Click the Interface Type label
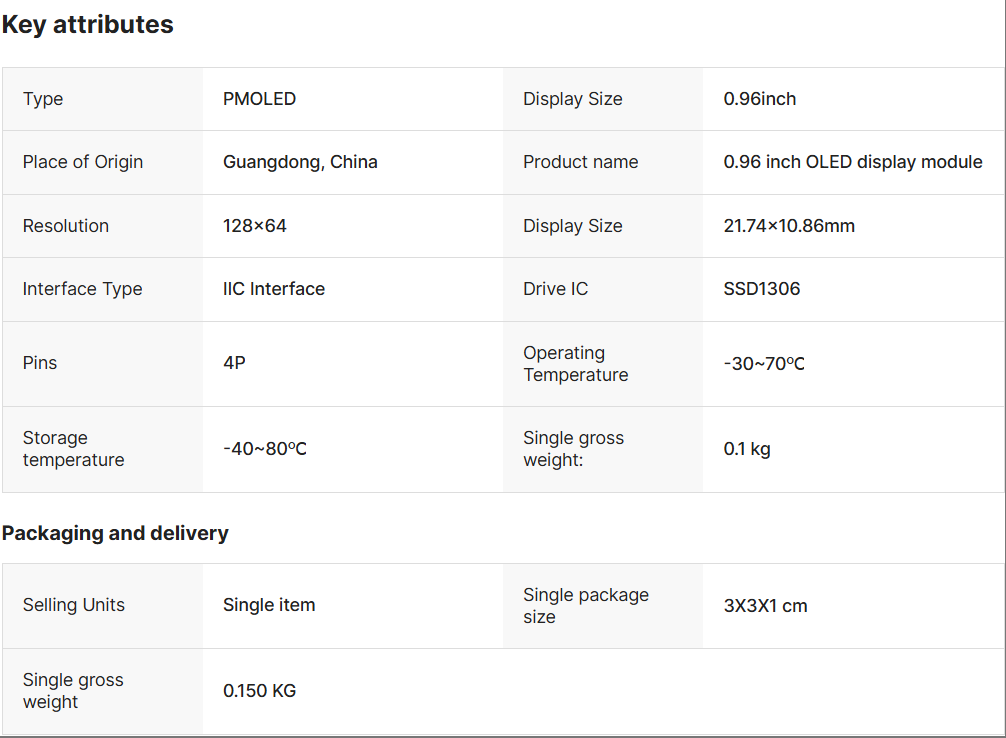This screenshot has width=1006, height=738. [x=82, y=289]
